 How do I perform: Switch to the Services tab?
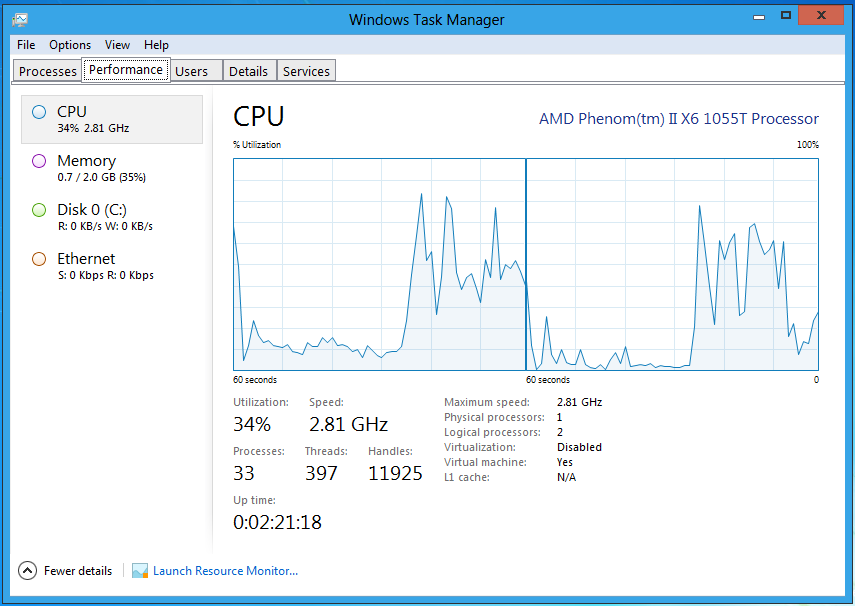point(306,71)
